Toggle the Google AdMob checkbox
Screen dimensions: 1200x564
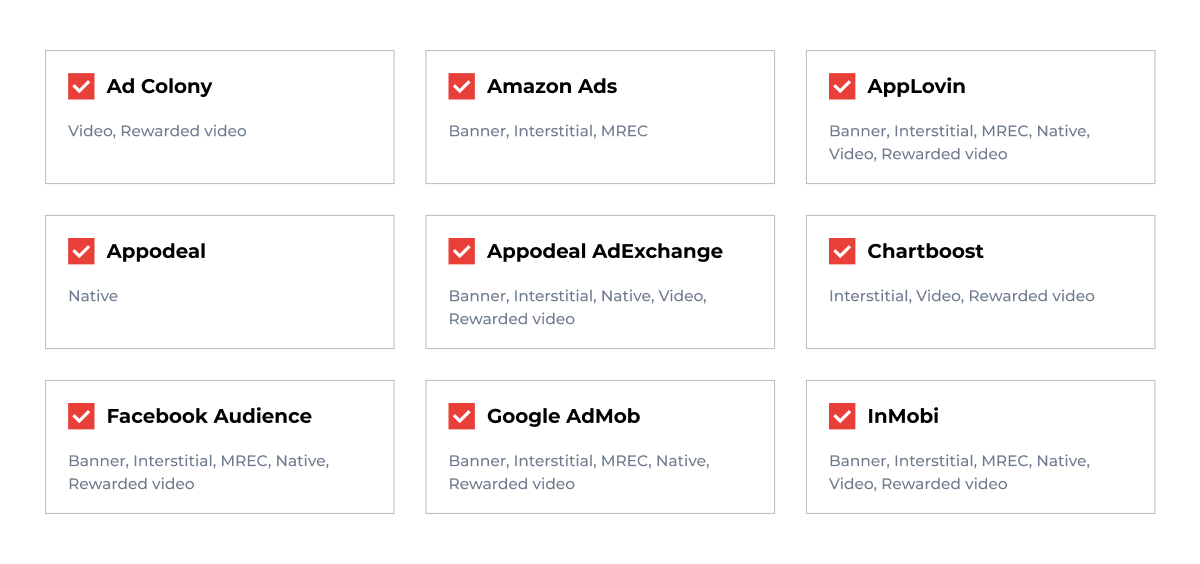tap(461, 416)
